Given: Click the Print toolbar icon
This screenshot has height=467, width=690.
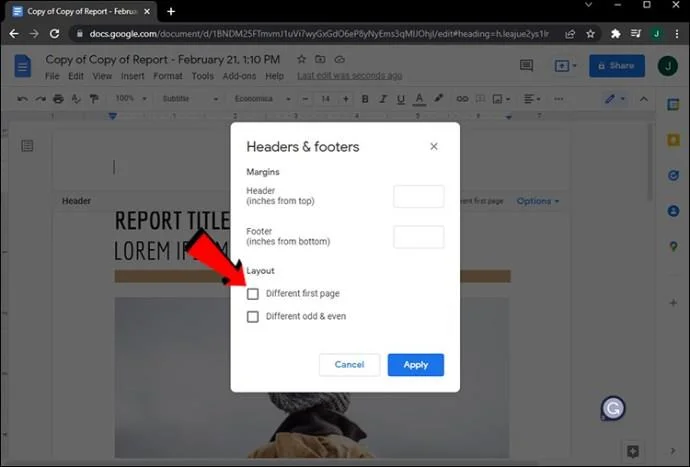Looking at the screenshot, I should (x=58, y=99).
